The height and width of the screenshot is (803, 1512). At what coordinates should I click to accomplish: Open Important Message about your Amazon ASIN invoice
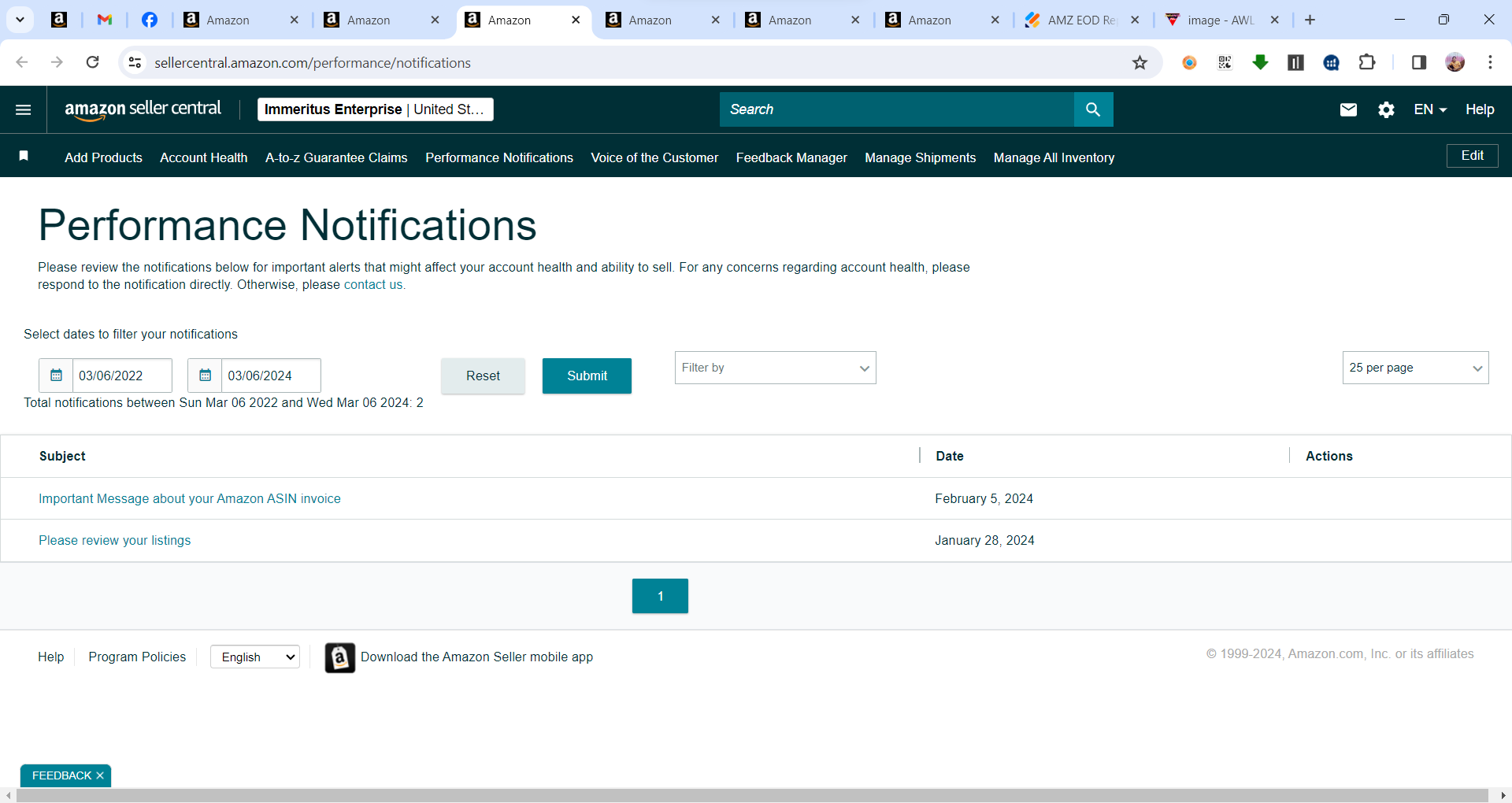[190, 498]
